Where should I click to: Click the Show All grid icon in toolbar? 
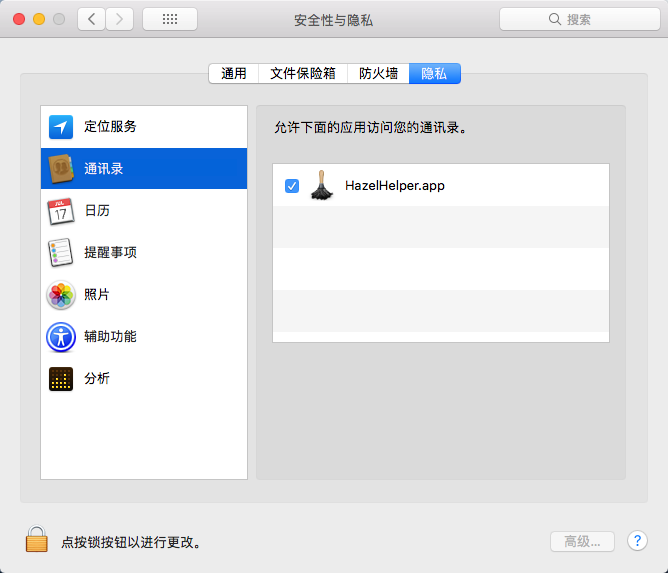point(170,19)
